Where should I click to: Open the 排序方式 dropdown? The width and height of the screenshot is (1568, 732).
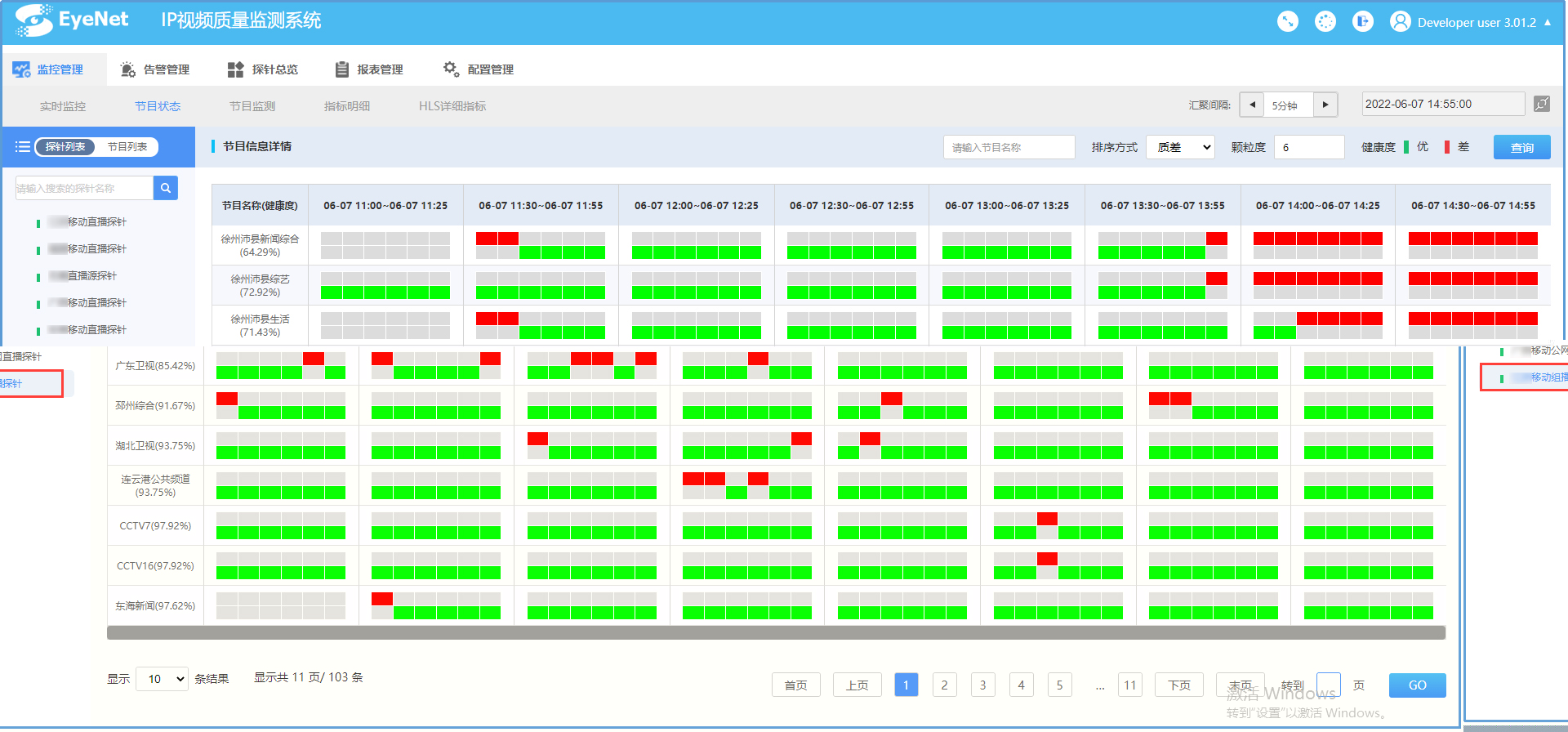[1180, 147]
